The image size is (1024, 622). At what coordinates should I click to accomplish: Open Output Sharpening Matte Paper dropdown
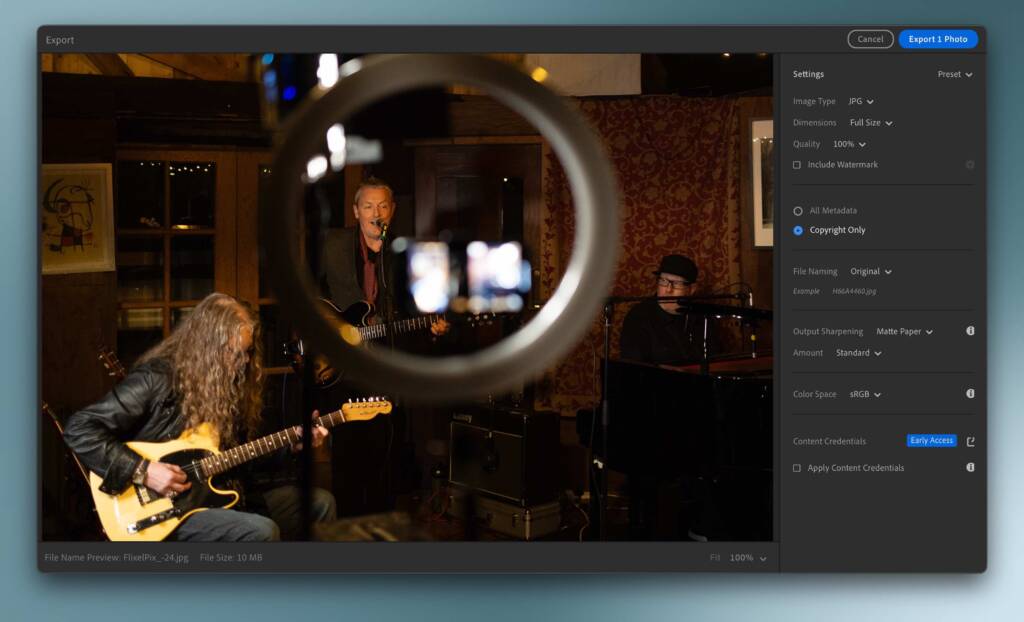[904, 331]
